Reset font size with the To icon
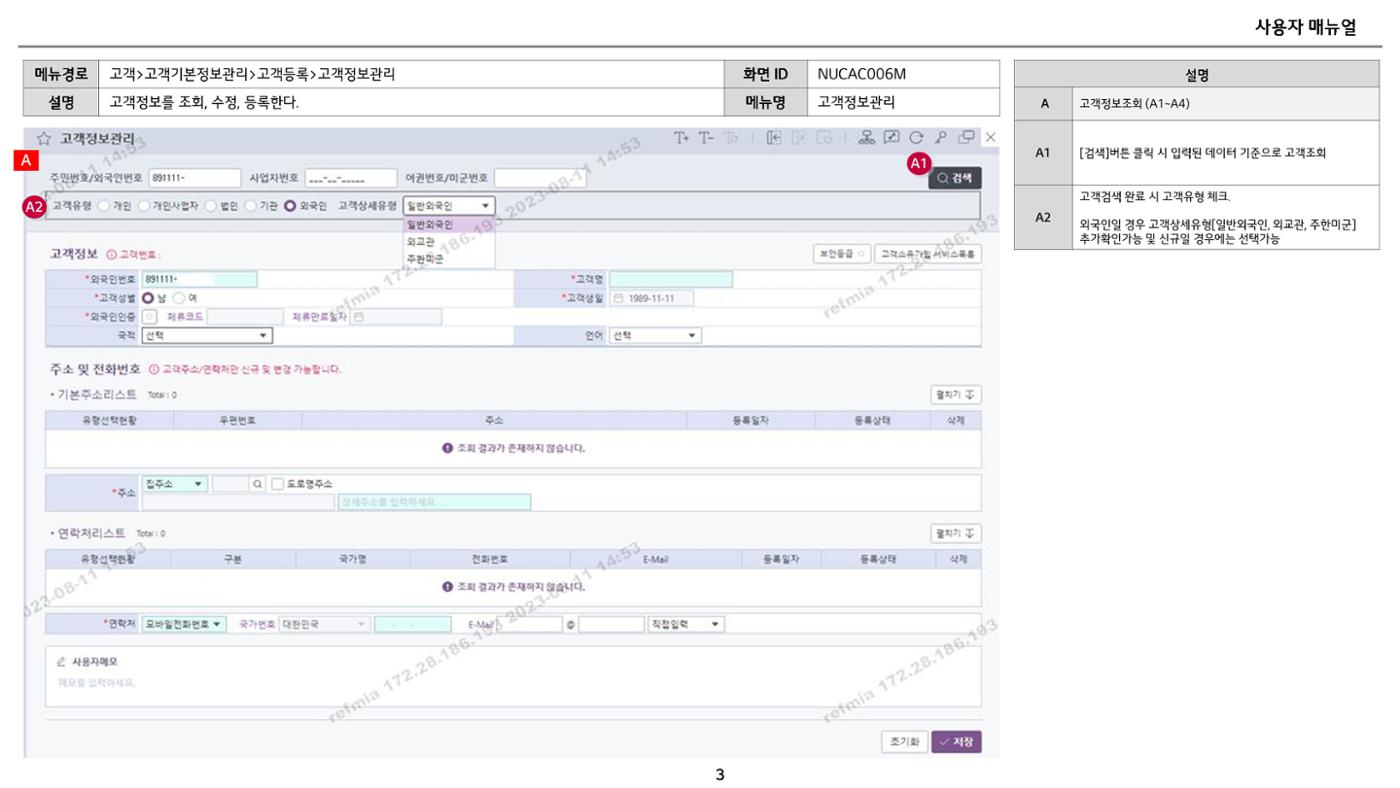 tap(729, 138)
